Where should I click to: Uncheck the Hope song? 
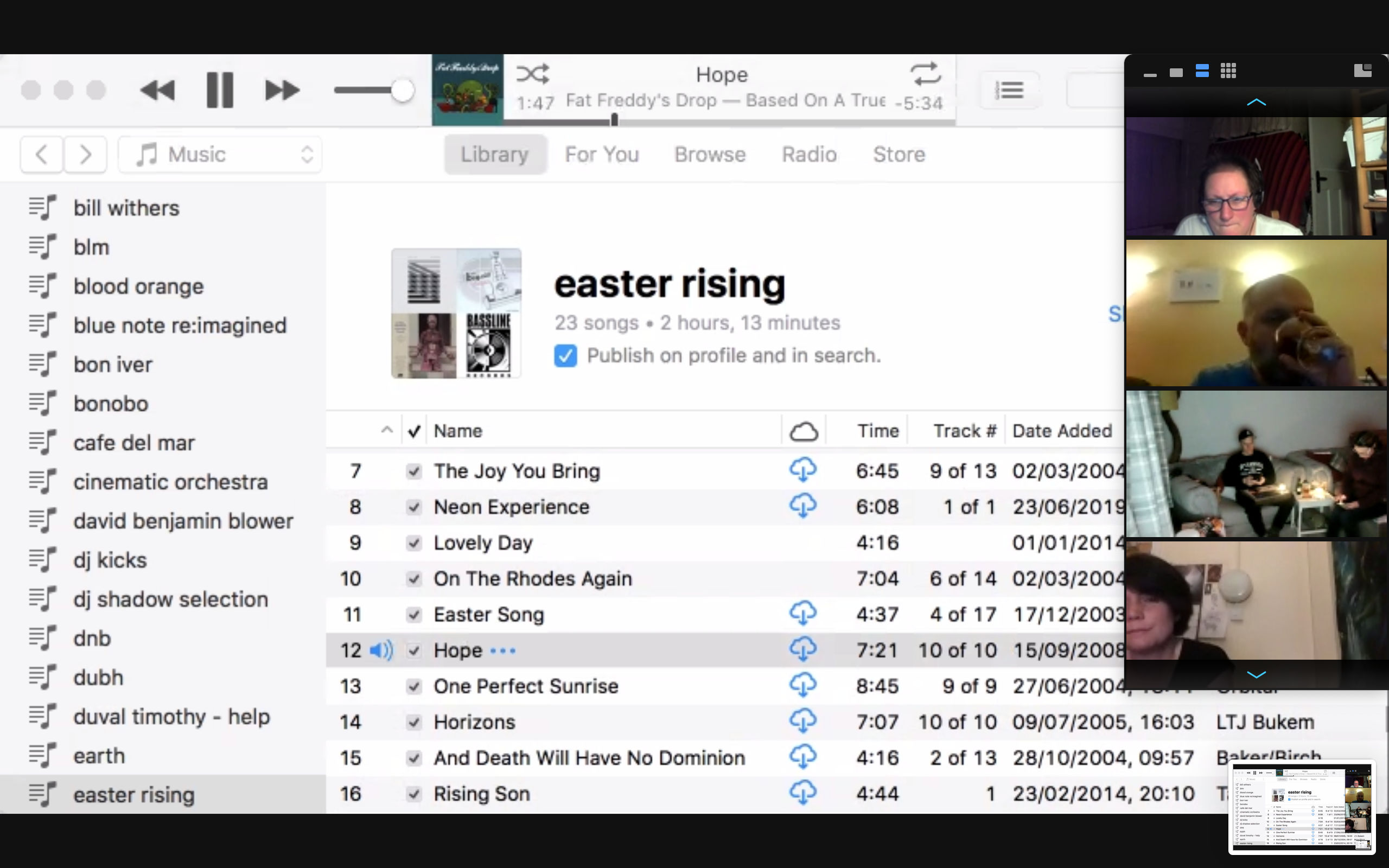413,650
